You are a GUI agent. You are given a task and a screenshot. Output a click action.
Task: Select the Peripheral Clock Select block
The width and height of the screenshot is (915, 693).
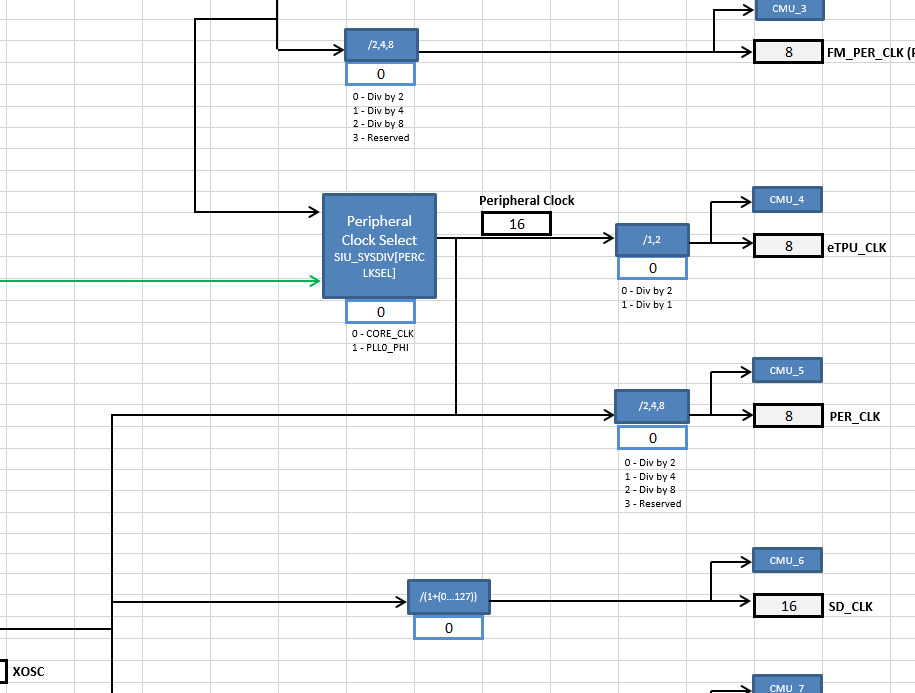(379, 245)
